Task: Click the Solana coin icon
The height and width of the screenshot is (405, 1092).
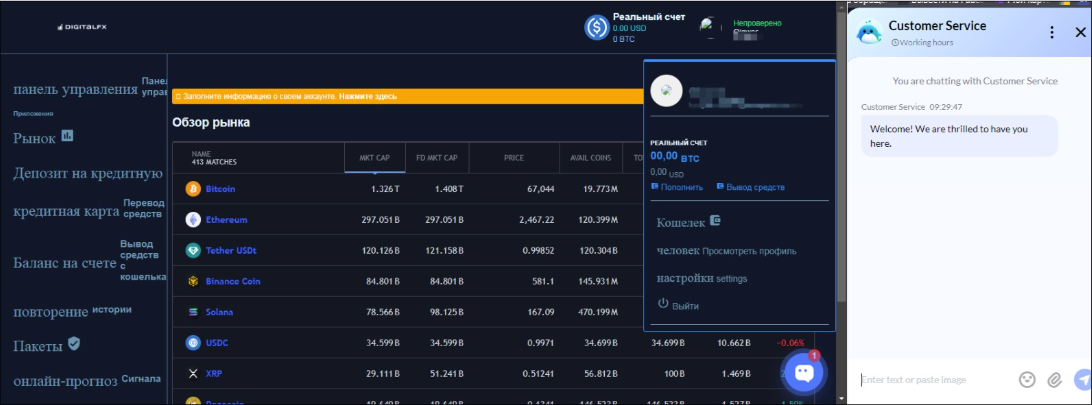Action: click(193, 312)
